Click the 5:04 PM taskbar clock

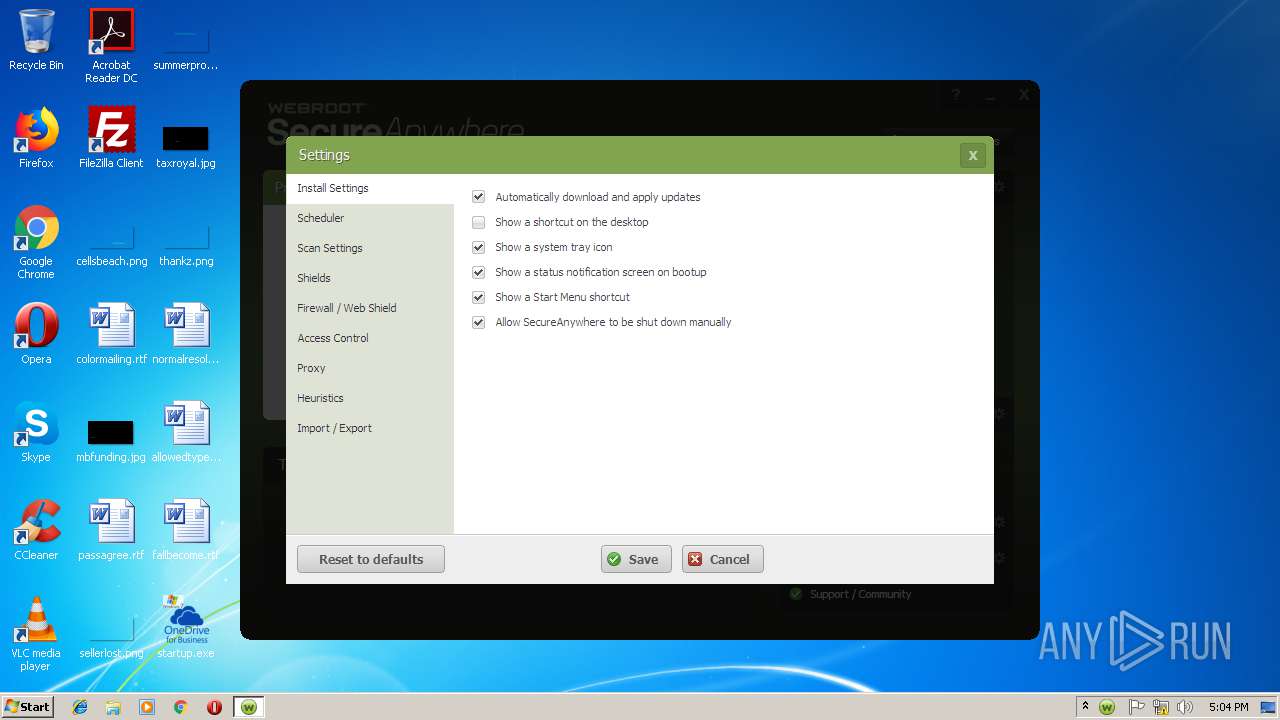pyautogui.click(x=1228, y=707)
